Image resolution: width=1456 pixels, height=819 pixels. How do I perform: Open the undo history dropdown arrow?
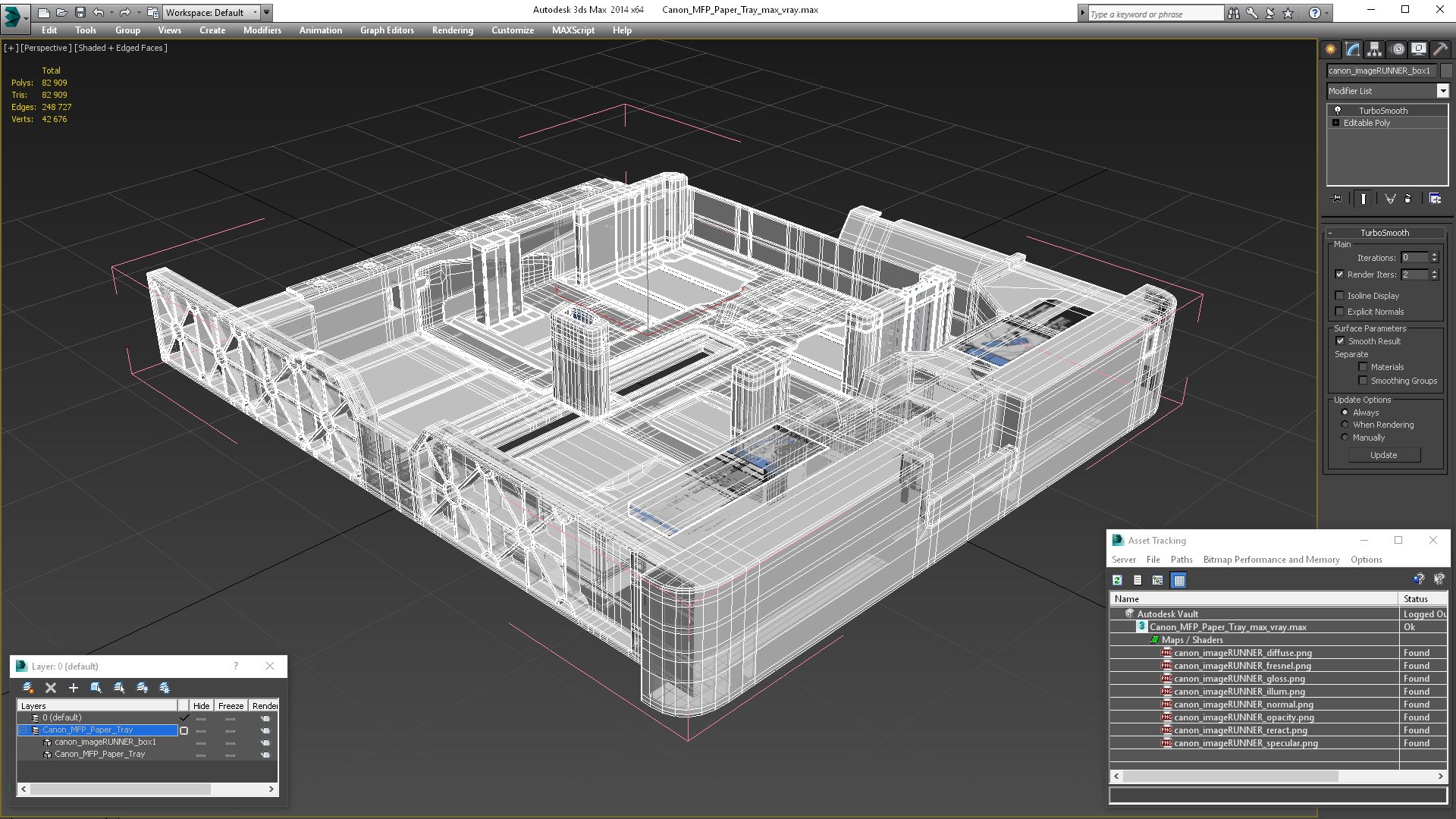coord(111,12)
